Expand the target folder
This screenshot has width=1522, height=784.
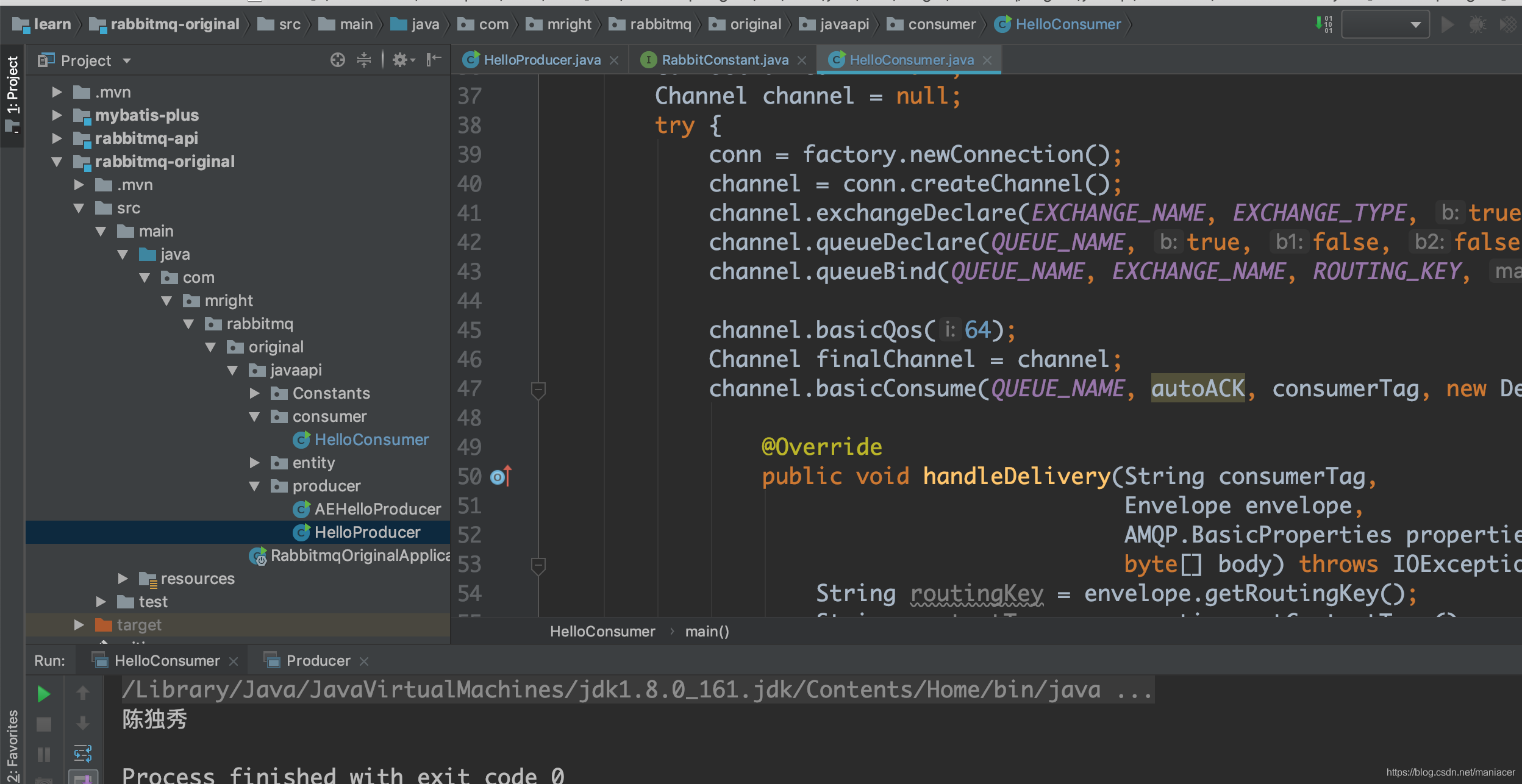point(79,625)
